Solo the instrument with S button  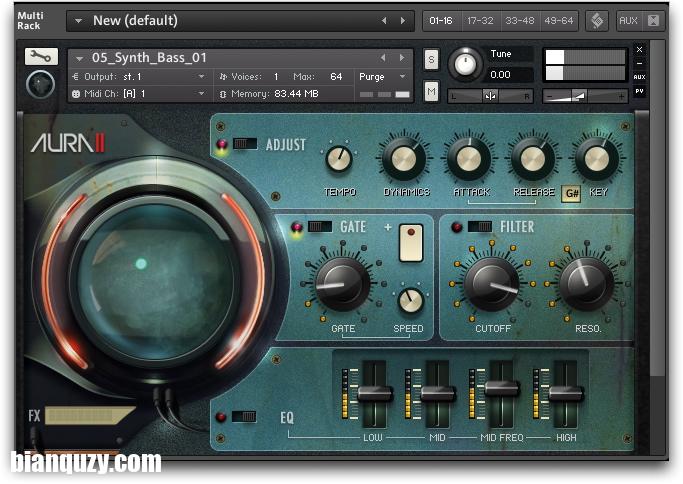tap(431, 59)
